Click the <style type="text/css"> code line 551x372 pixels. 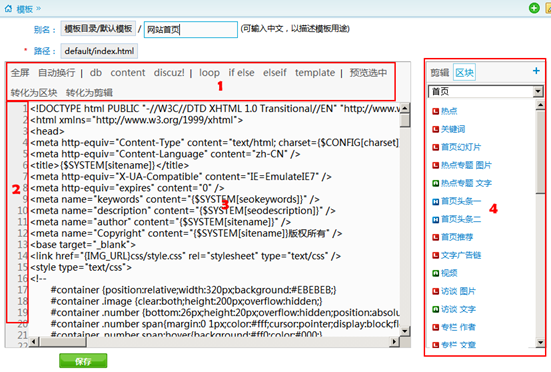[81, 267]
